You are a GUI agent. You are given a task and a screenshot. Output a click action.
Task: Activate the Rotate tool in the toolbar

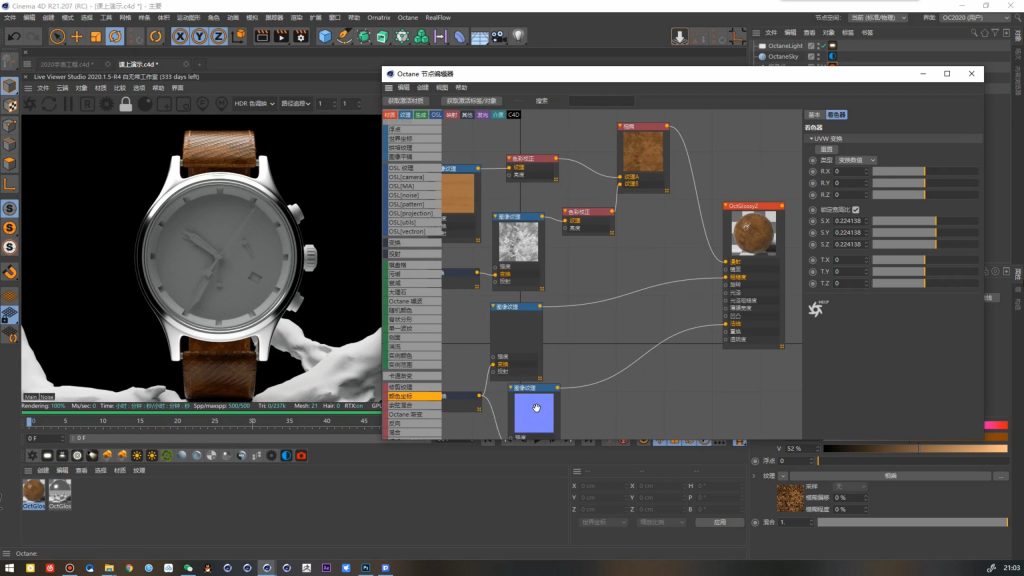[115, 36]
